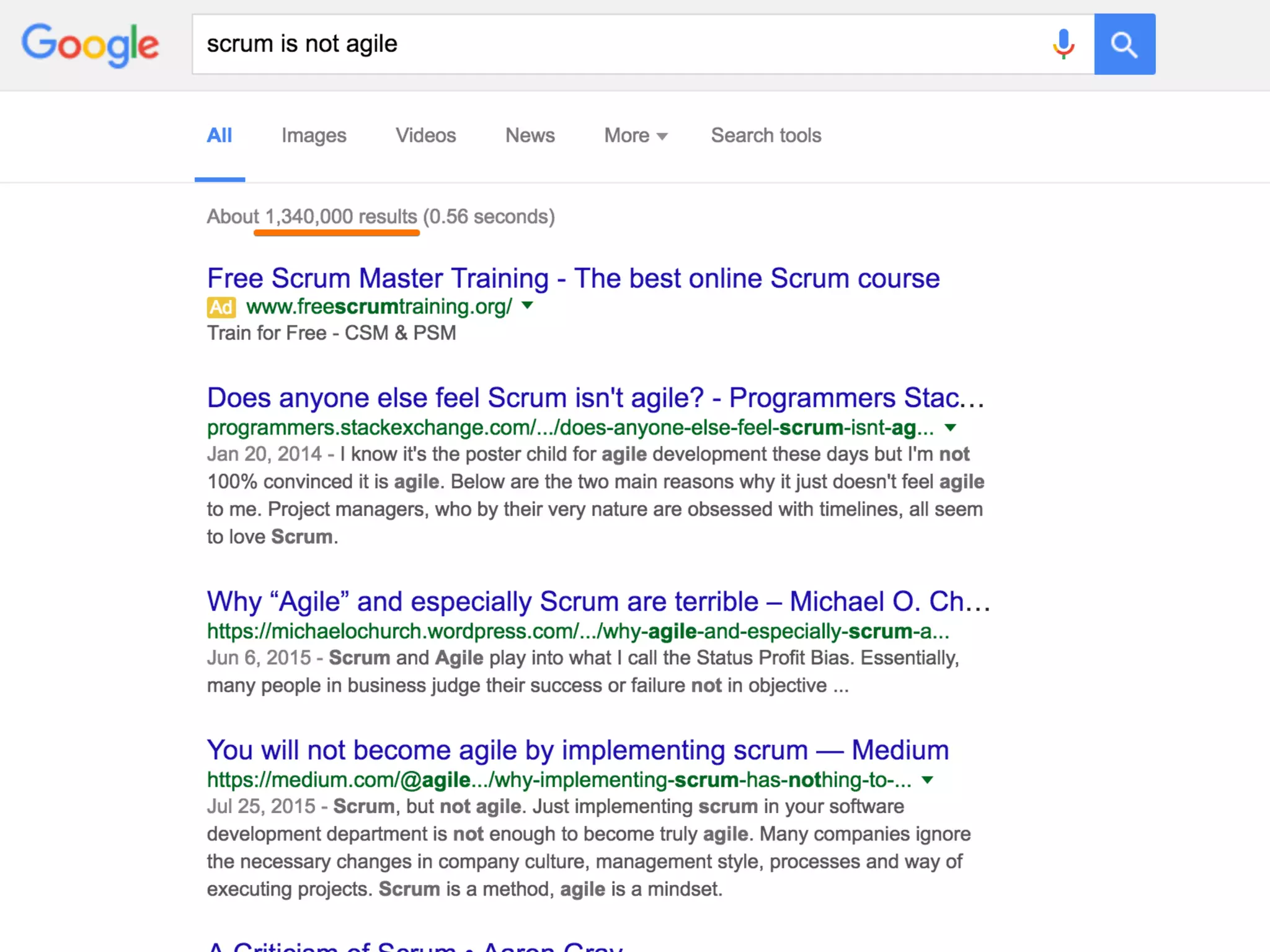This screenshot has width=1270, height=952.
Task: Click the blue magnifying glass search button
Action: [x=1124, y=44]
